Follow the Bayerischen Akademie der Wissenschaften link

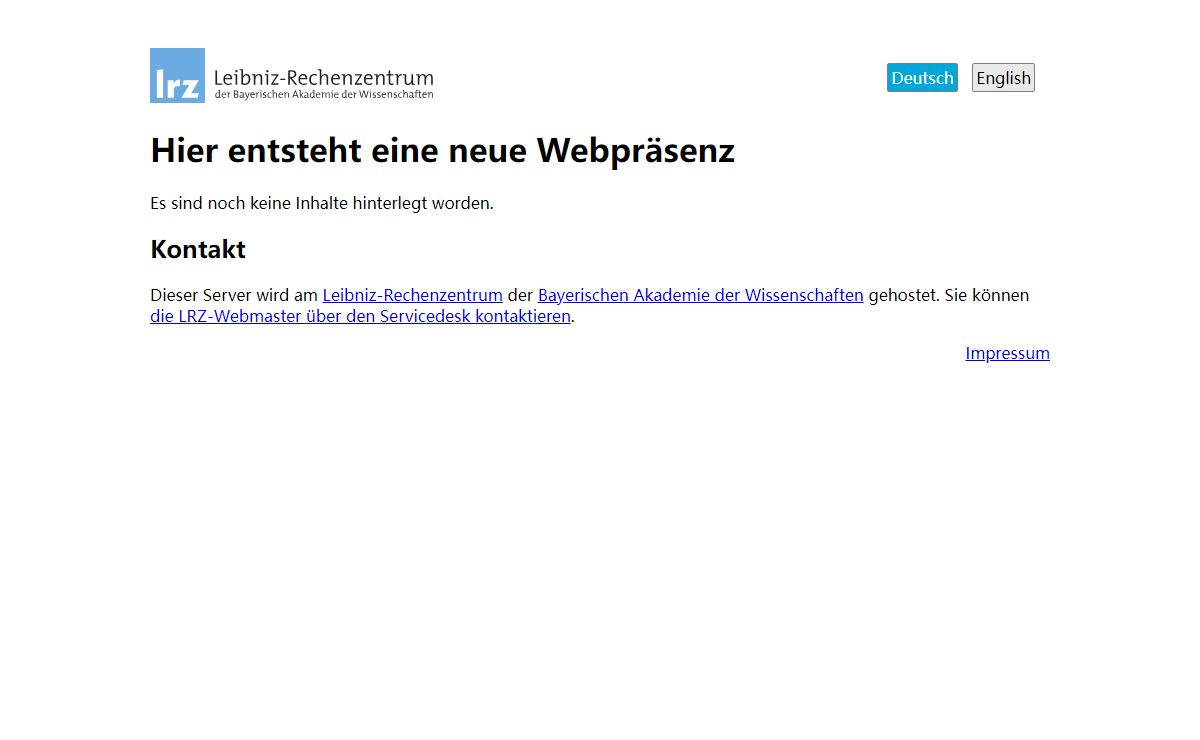click(700, 295)
